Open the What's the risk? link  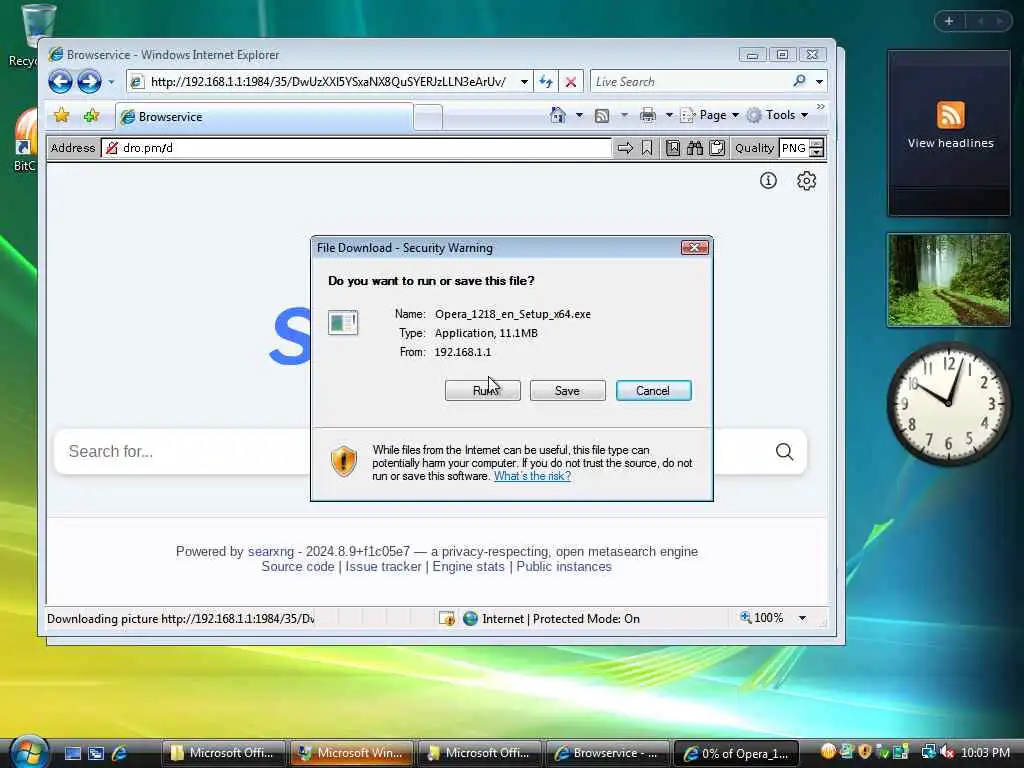532,476
